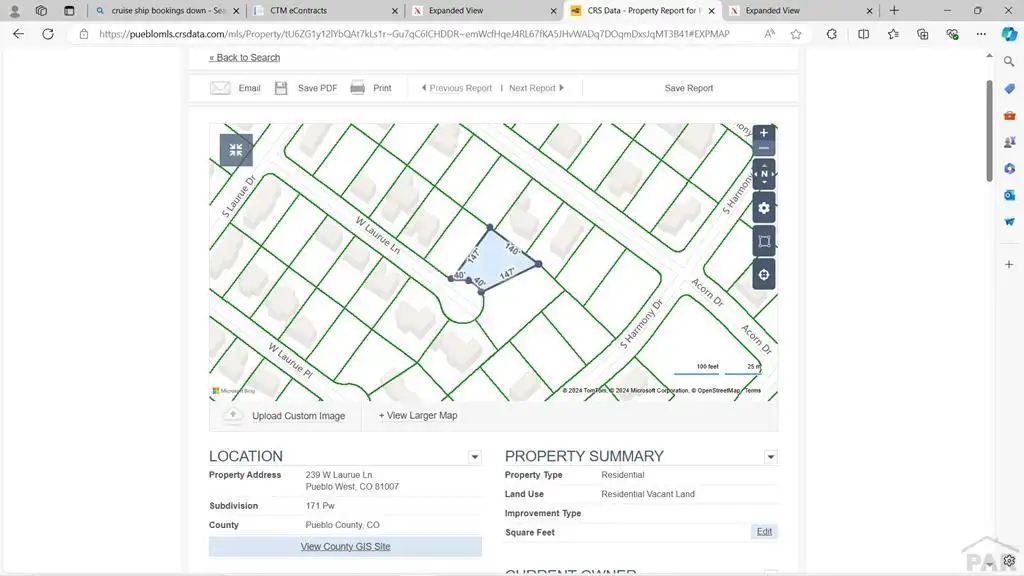
Task: Switch to cruise ship bookings tab
Action: [x=167, y=10]
